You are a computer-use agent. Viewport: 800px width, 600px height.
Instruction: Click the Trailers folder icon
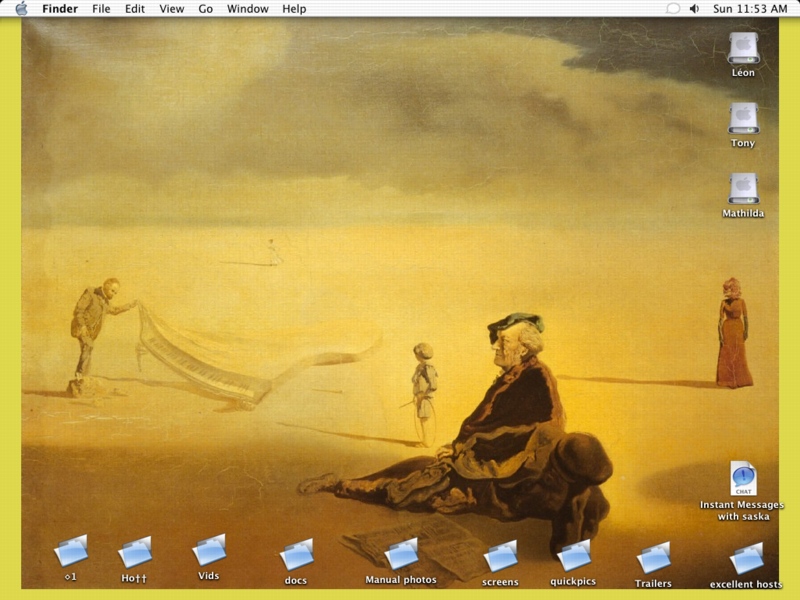pyautogui.click(x=653, y=557)
